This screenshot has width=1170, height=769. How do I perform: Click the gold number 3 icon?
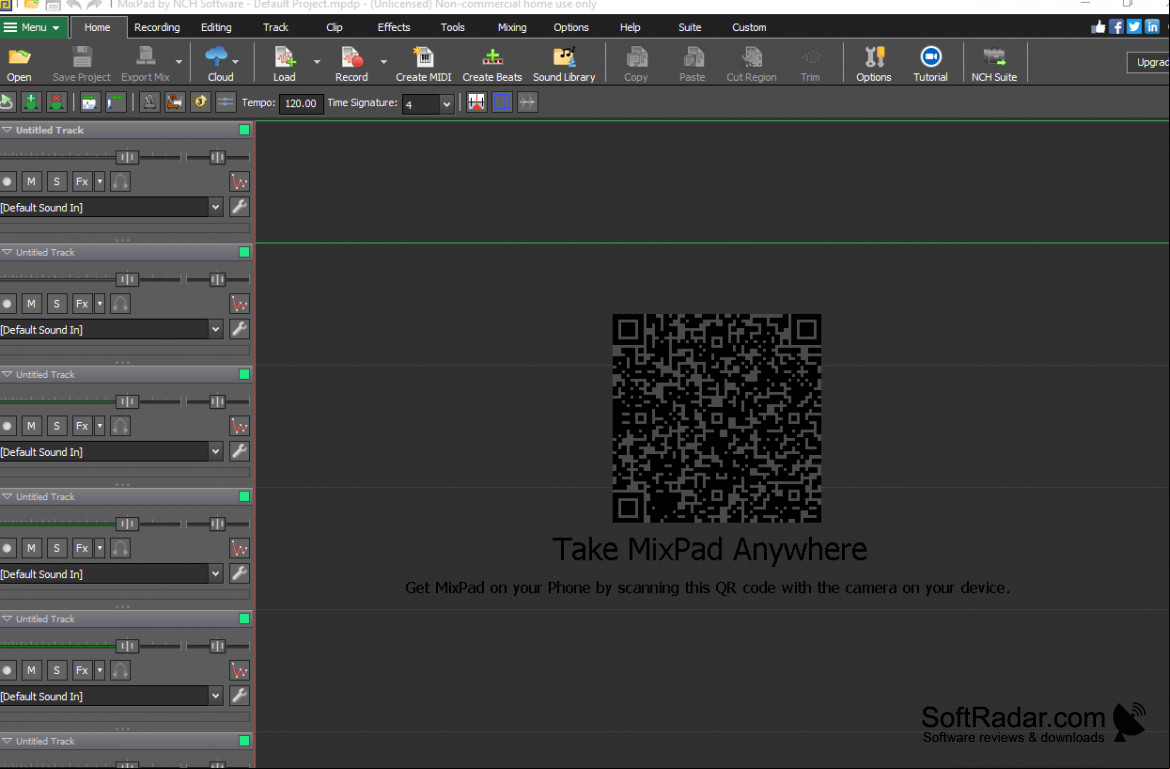(x=200, y=102)
